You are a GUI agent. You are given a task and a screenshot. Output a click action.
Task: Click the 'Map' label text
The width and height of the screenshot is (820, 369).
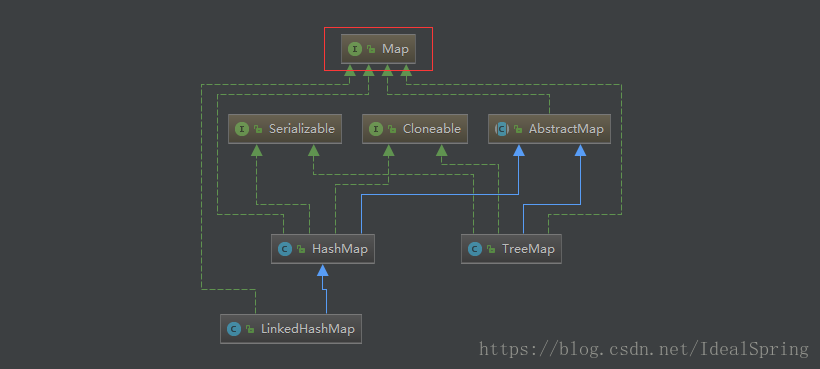tap(395, 49)
